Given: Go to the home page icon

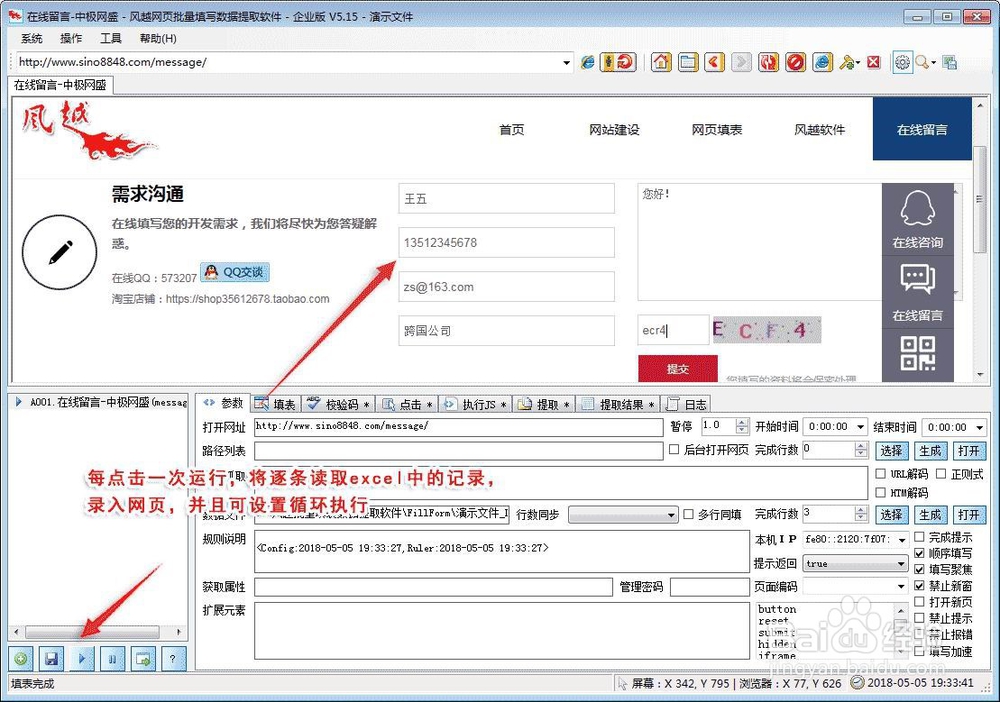Looking at the screenshot, I should (661, 62).
